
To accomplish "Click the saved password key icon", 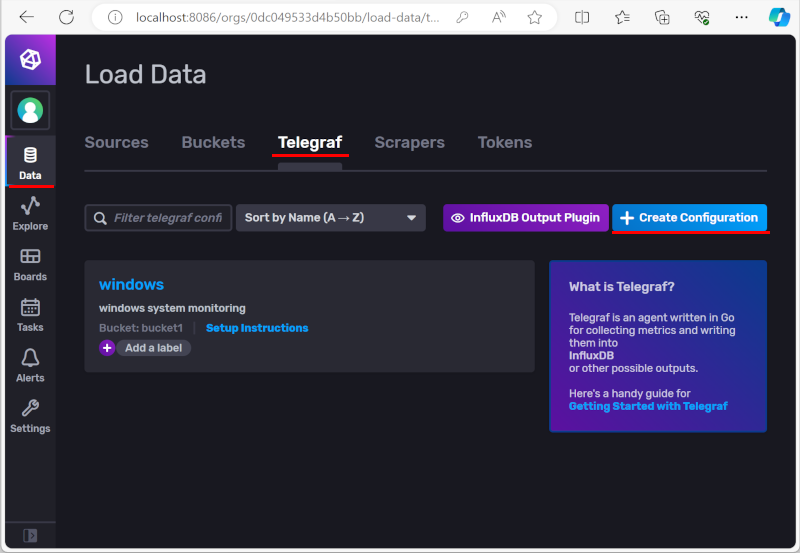I will 462,17.
